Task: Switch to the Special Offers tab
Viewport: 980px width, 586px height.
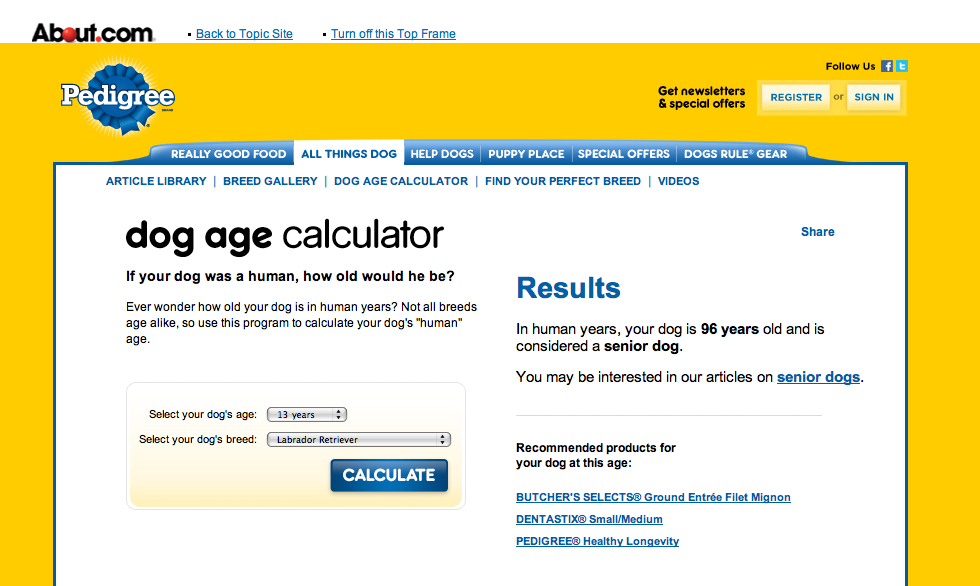Action: [x=623, y=154]
